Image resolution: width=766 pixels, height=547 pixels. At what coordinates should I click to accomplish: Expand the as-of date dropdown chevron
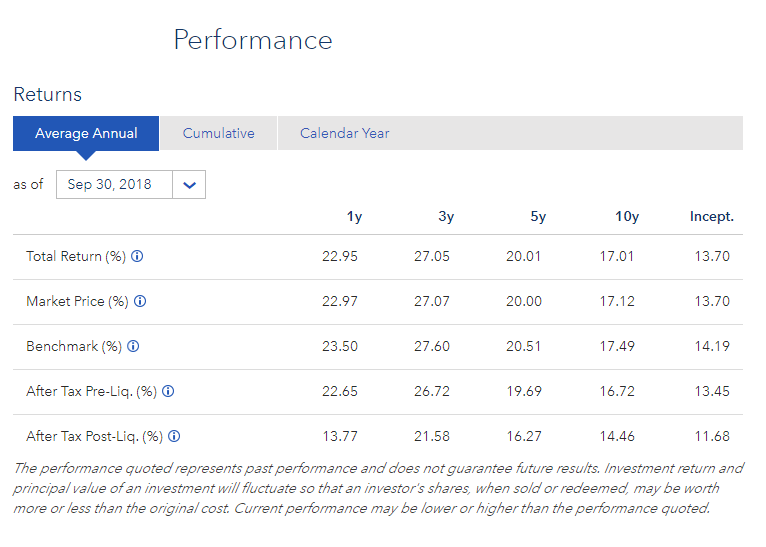coord(189,185)
